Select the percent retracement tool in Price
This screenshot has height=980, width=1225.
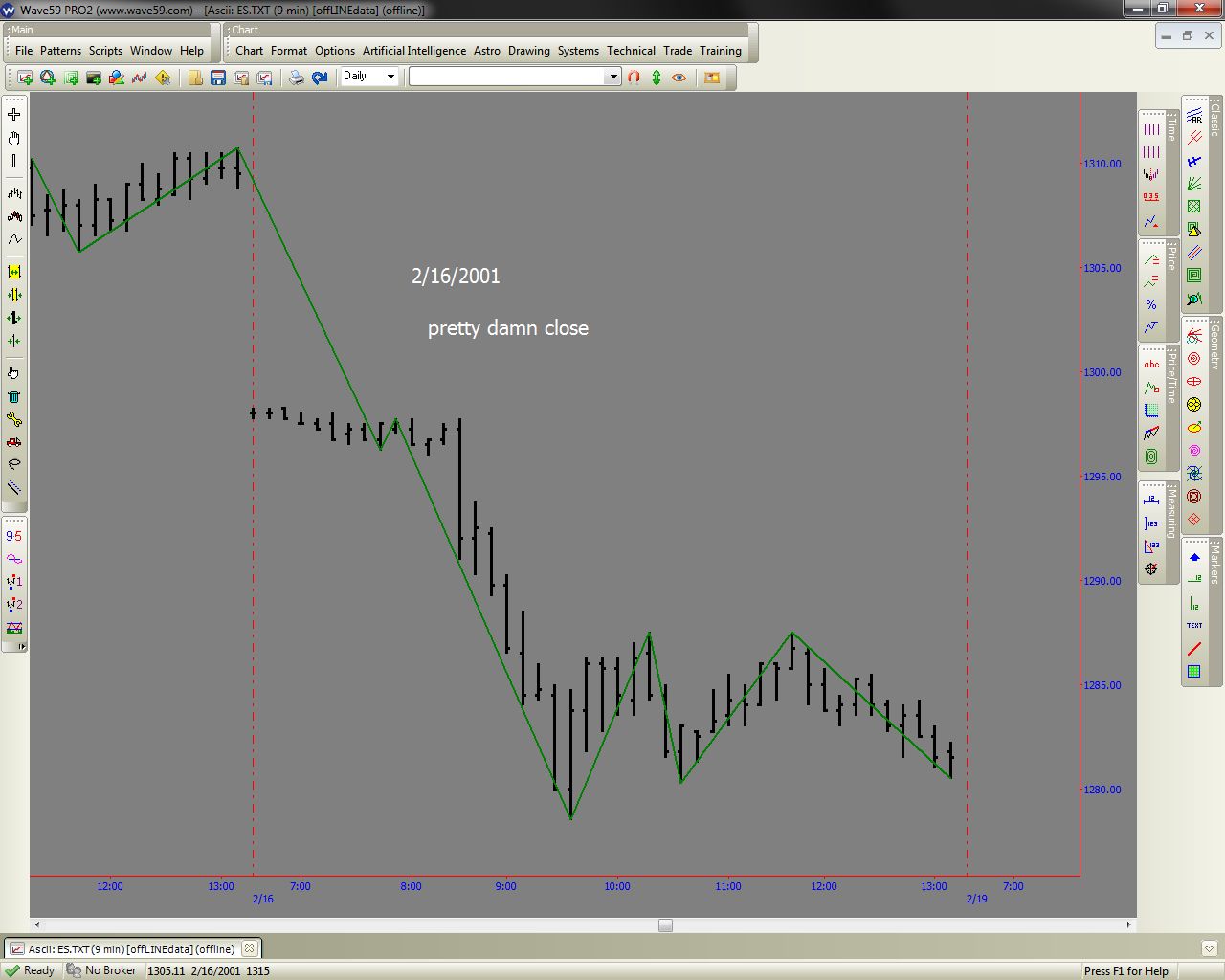[1151, 304]
